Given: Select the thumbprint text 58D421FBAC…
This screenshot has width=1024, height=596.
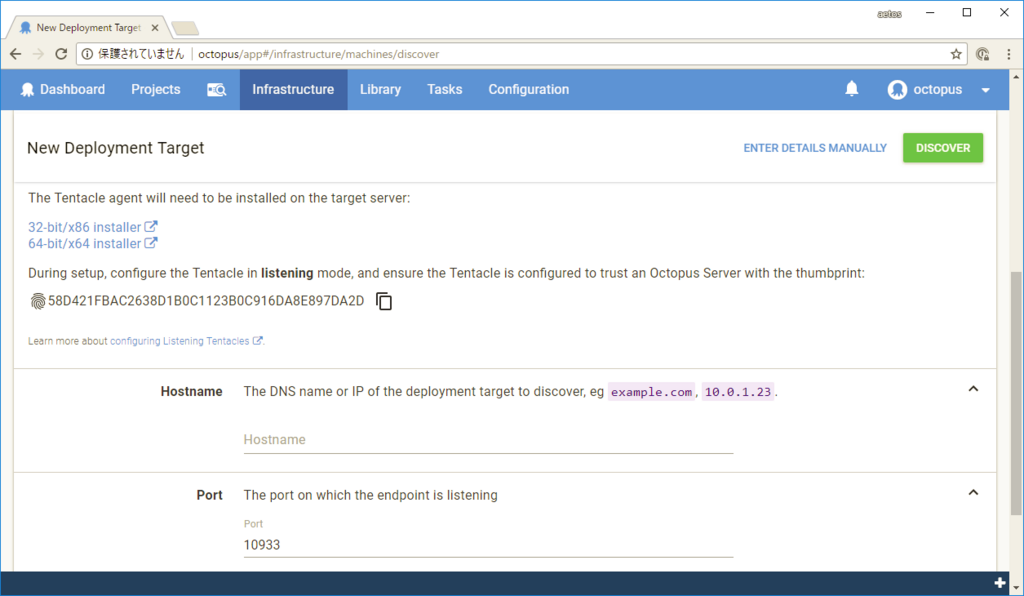Looking at the screenshot, I should pos(206,301).
